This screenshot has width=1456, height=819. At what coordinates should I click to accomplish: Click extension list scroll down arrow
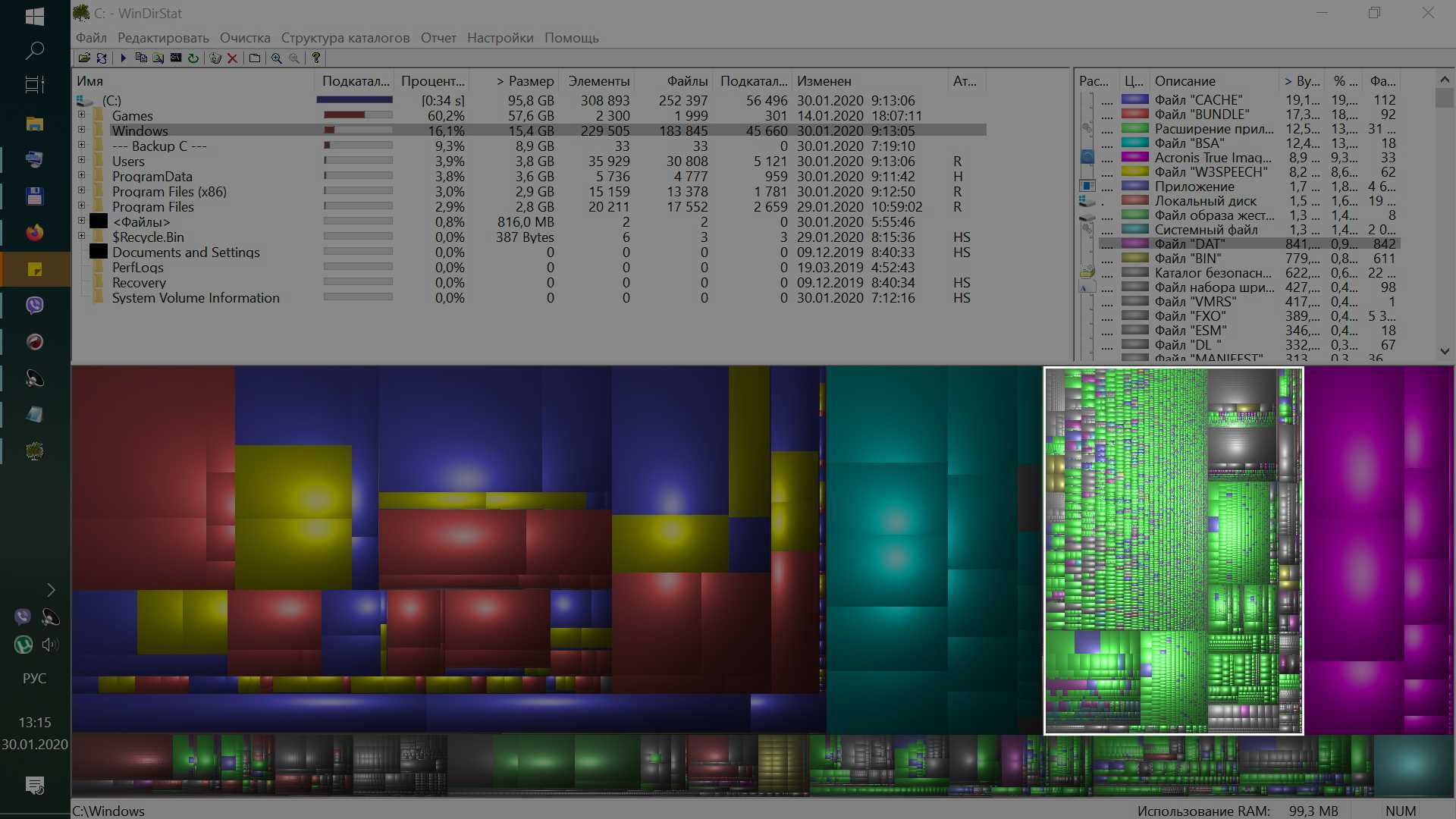(1444, 351)
